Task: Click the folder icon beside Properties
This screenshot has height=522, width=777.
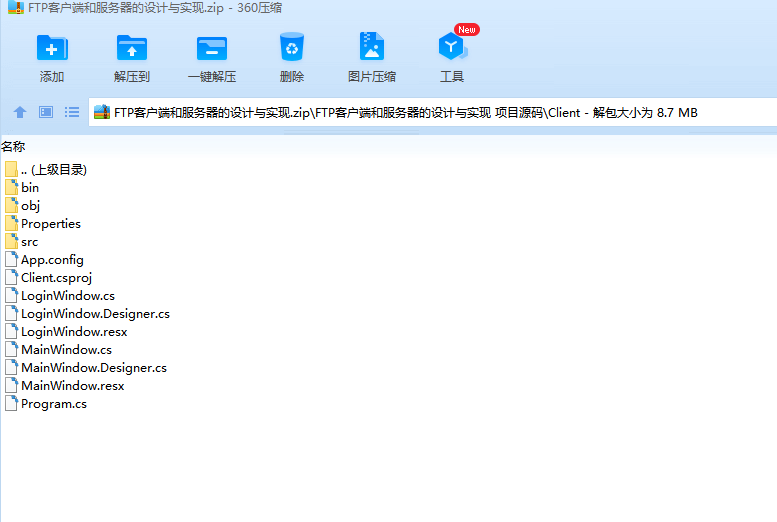Action: click(x=11, y=224)
